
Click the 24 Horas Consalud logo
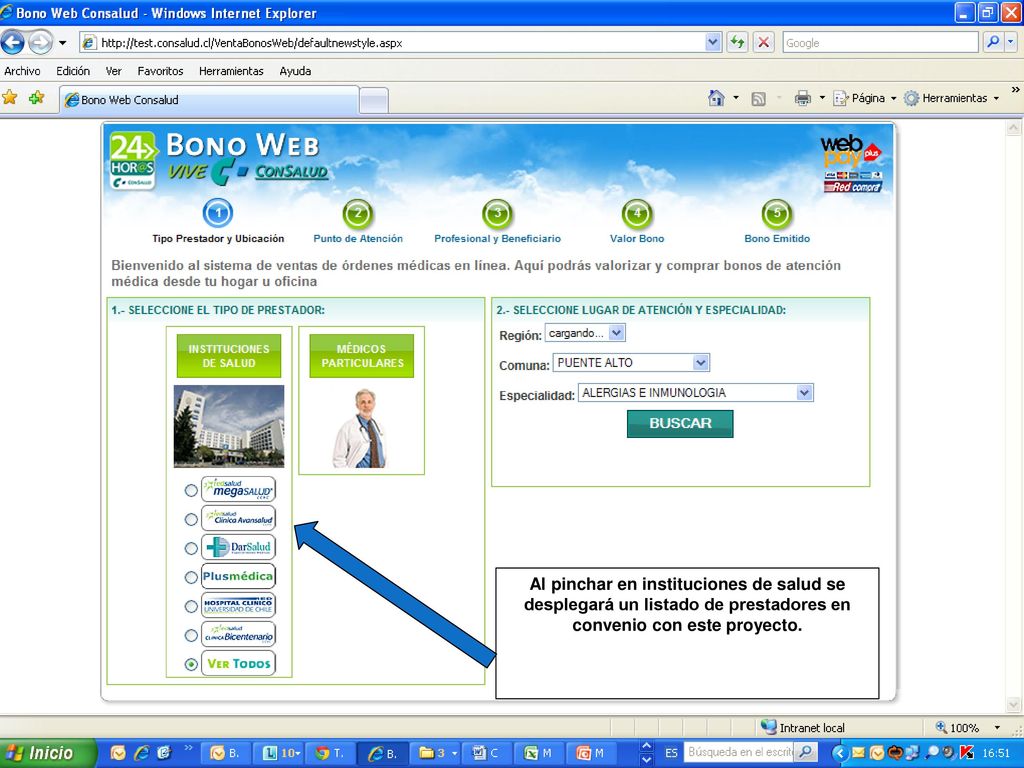pos(133,161)
